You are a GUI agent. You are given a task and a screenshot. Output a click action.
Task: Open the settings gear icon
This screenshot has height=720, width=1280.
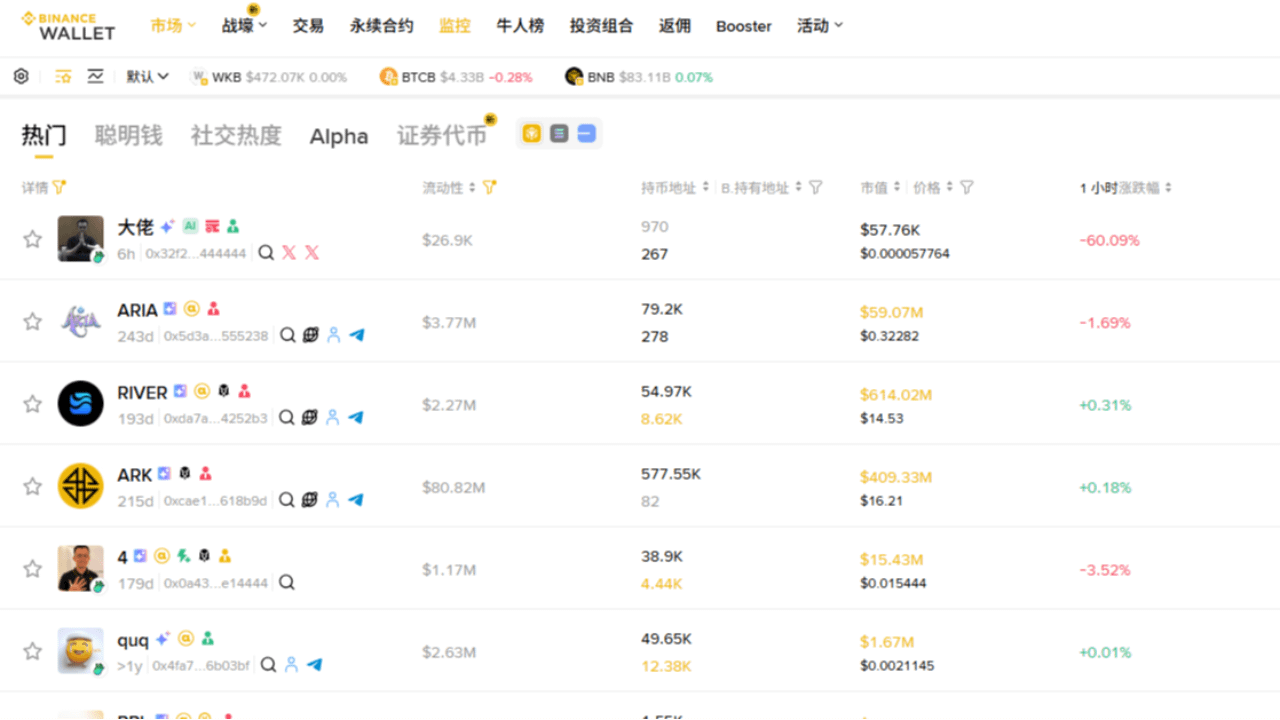[x=21, y=77]
